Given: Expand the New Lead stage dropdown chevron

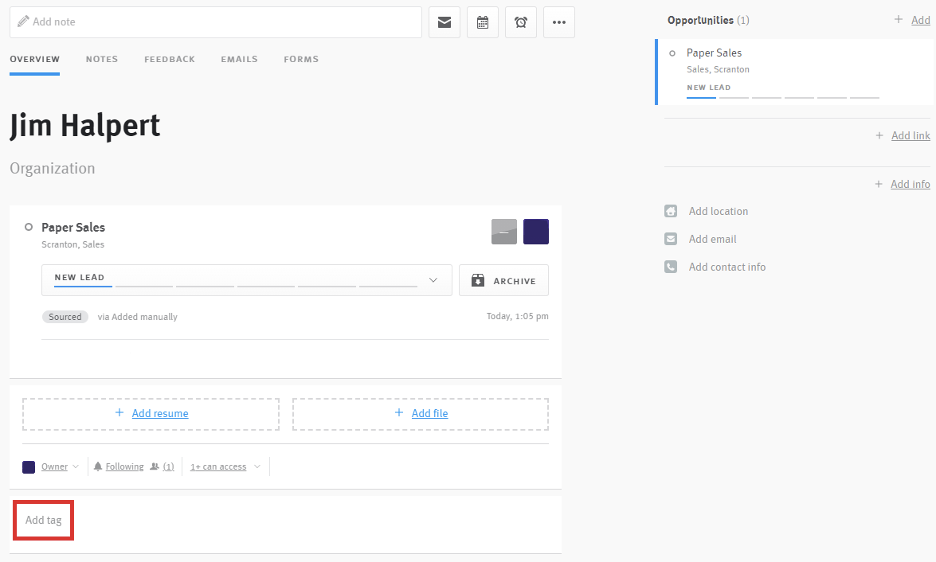Looking at the screenshot, I should tap(433, 280).
